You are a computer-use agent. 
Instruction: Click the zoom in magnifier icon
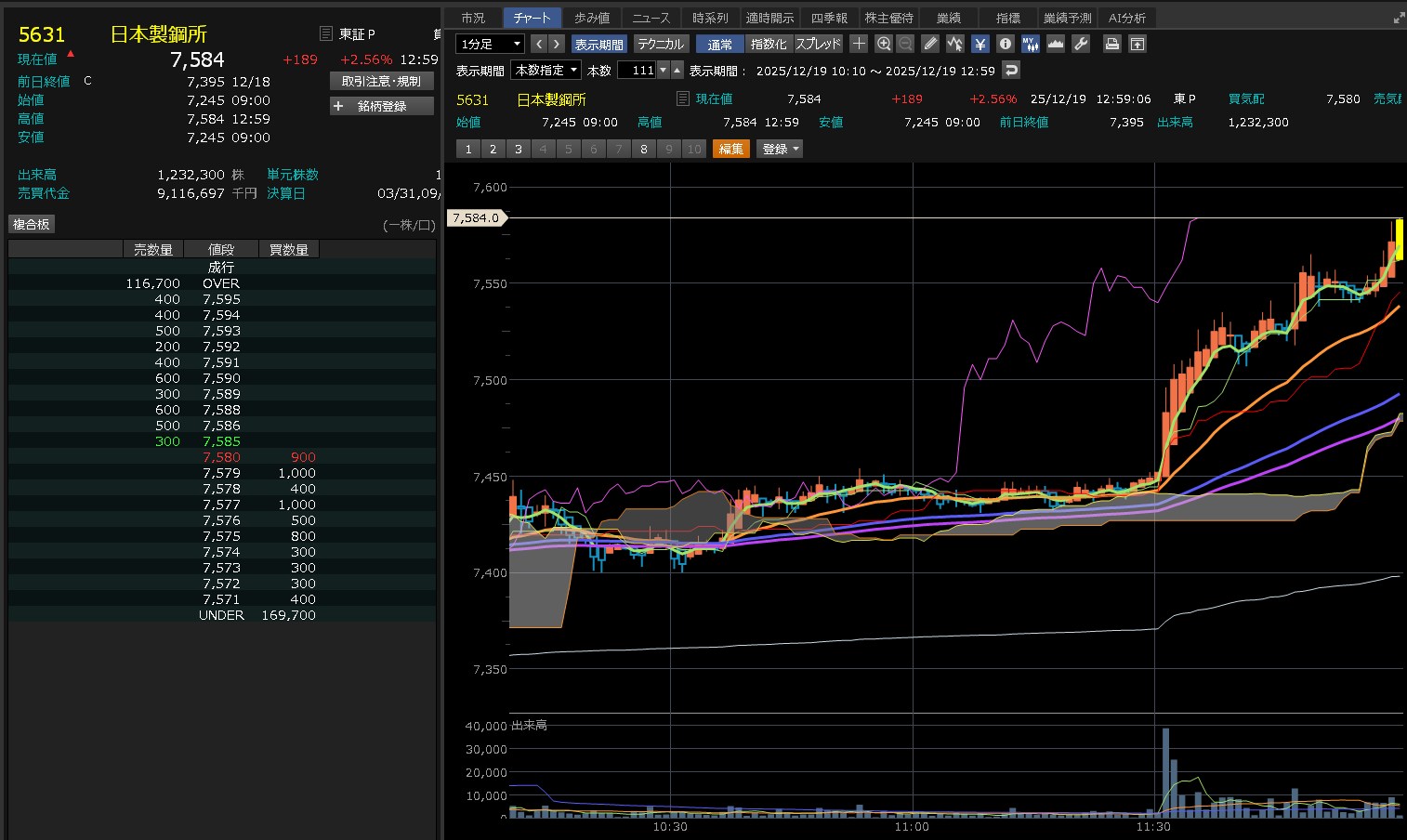(883, 44)
